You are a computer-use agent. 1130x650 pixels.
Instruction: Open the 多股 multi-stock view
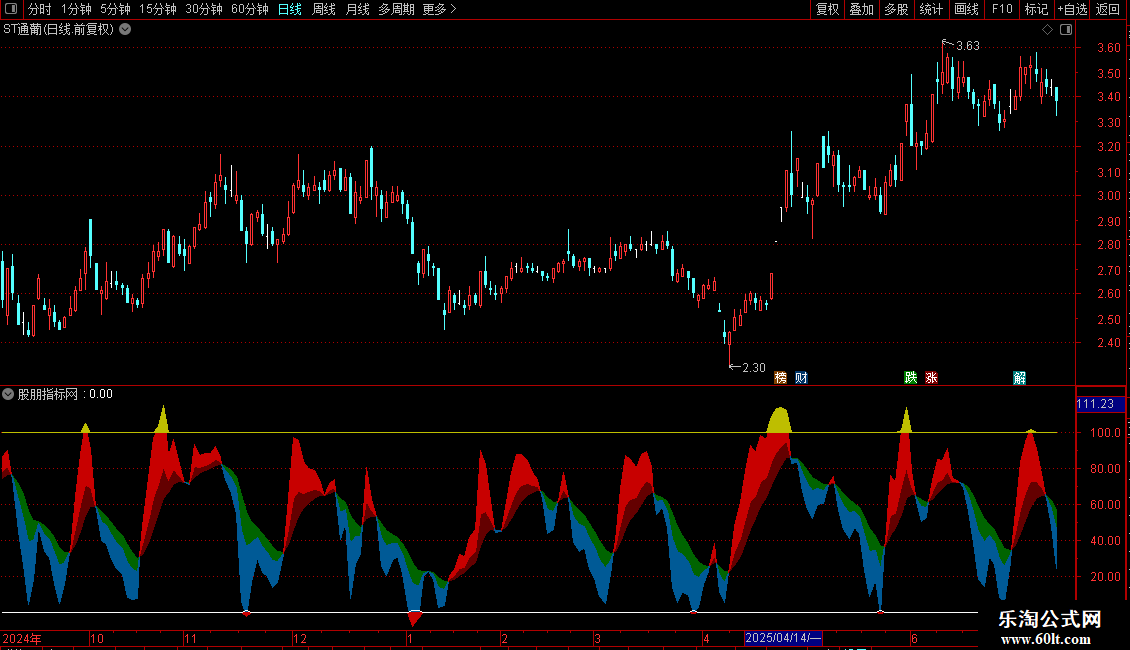point(896,9)
